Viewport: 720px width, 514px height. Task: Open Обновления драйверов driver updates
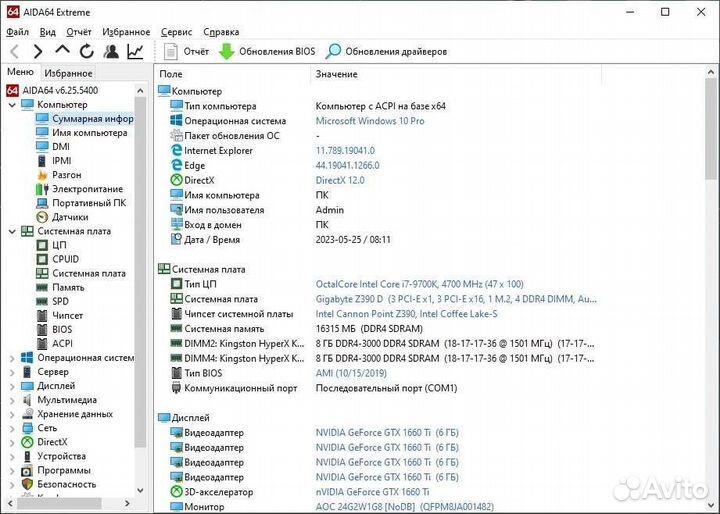point(386,51)
